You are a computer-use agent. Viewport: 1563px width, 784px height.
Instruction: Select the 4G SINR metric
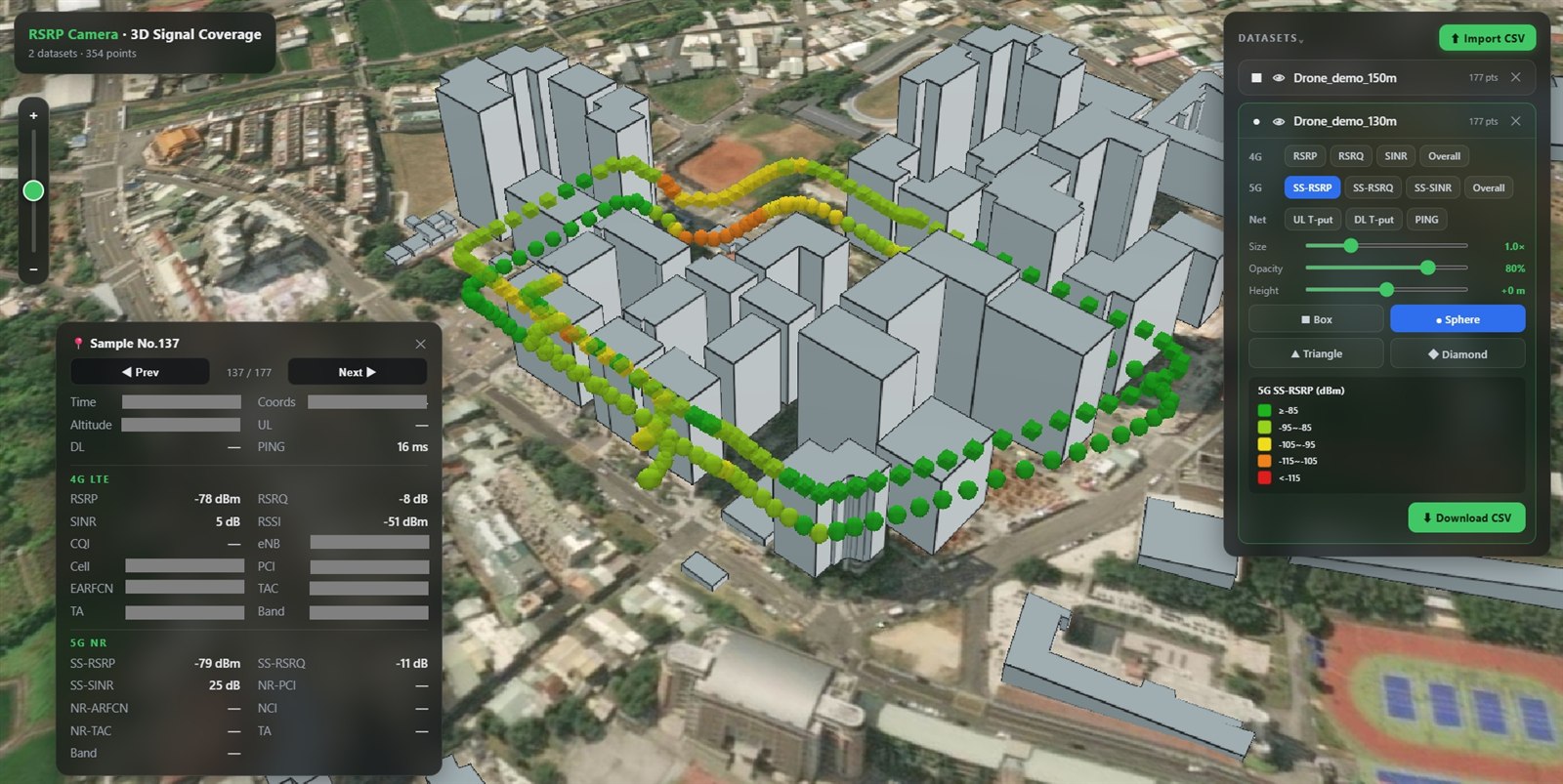point(1396,156)
